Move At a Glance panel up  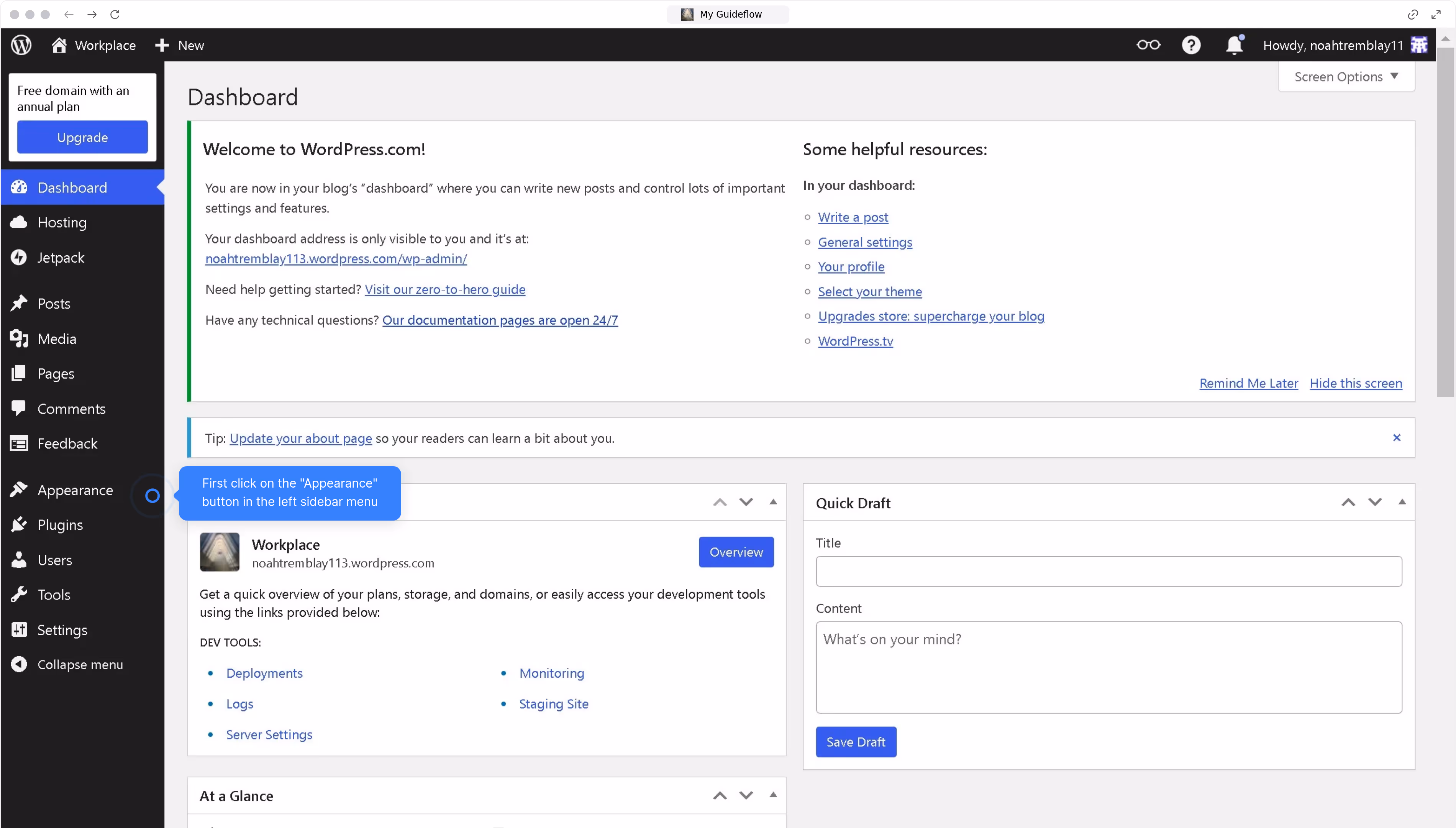click(720, 795)
